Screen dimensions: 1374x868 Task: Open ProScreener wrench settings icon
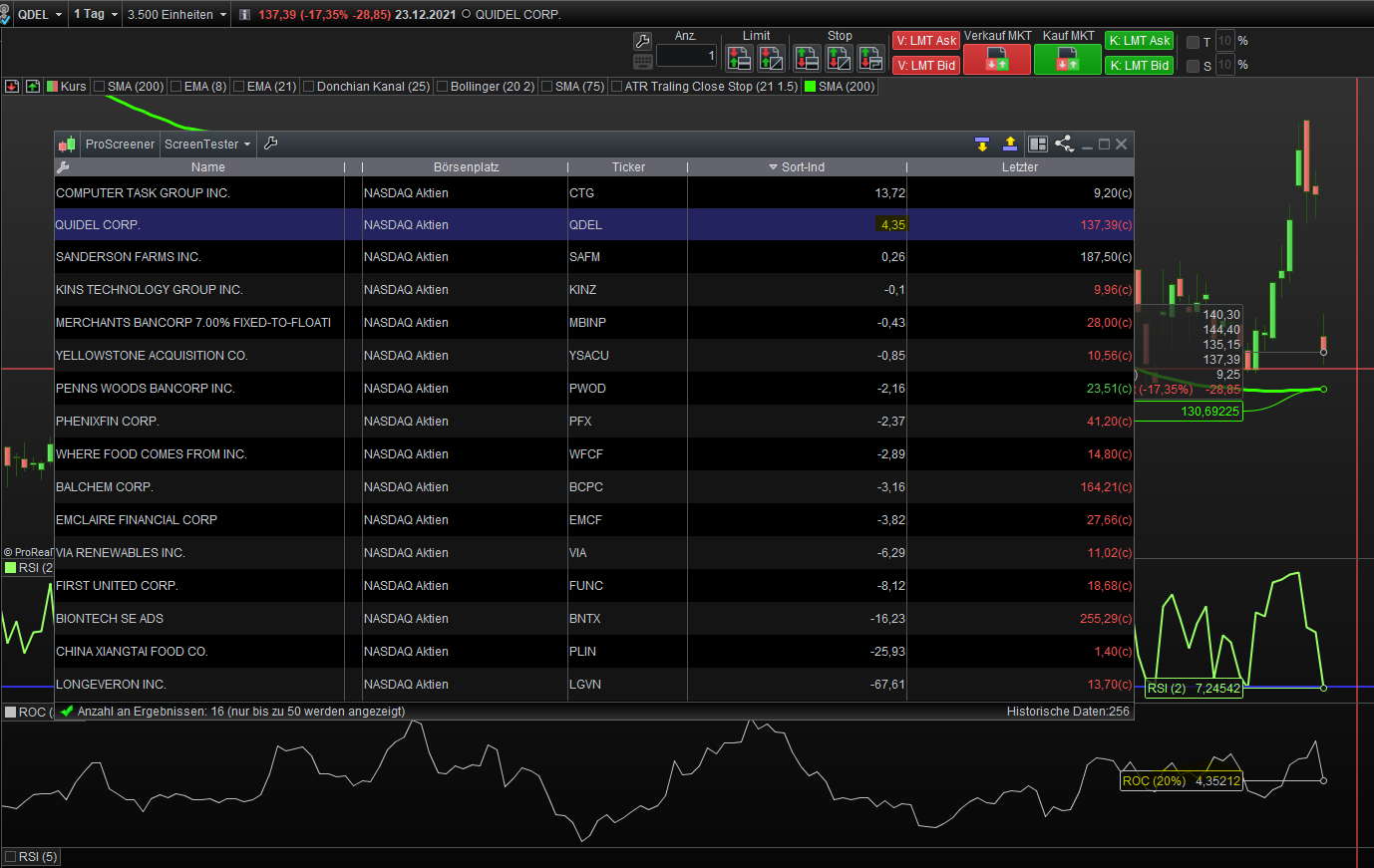270,144
